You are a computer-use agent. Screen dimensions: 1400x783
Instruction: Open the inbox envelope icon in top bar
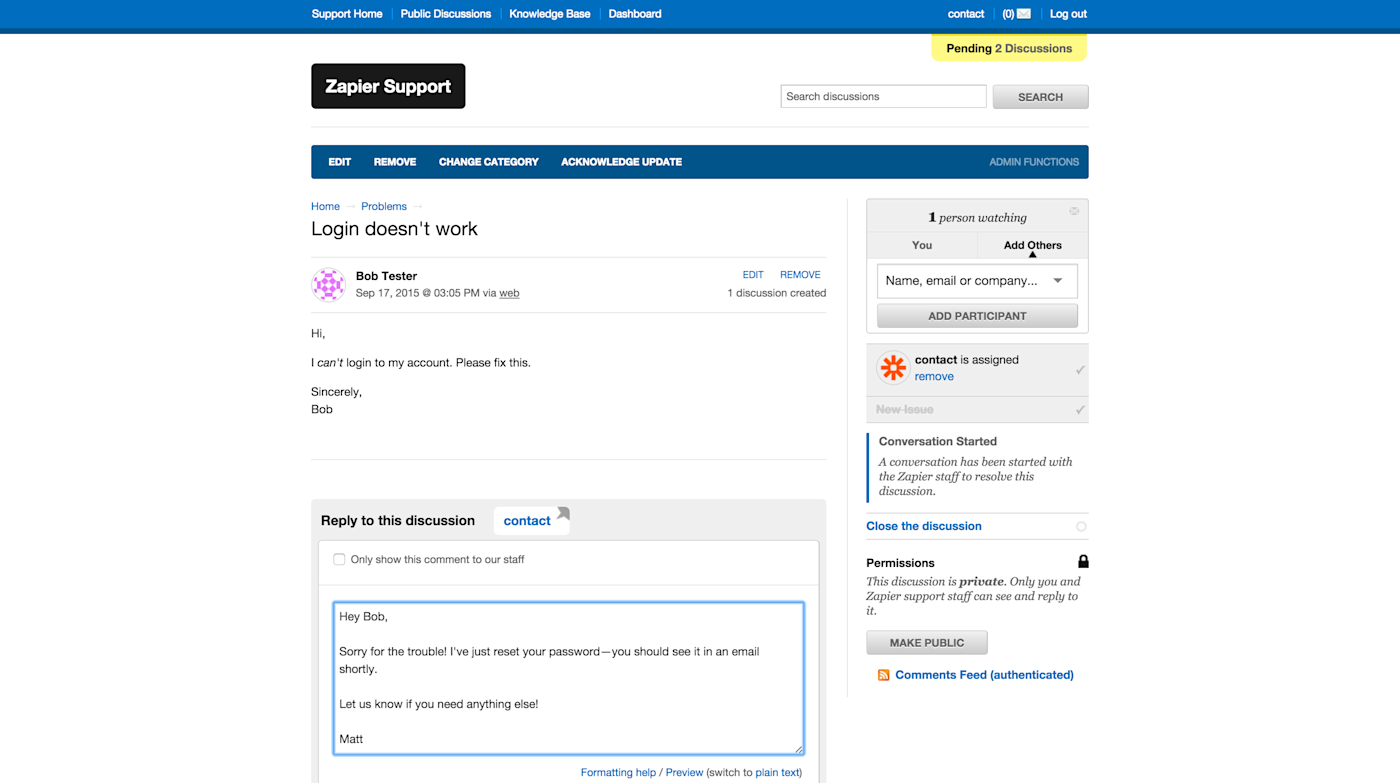coord(1023,14)
